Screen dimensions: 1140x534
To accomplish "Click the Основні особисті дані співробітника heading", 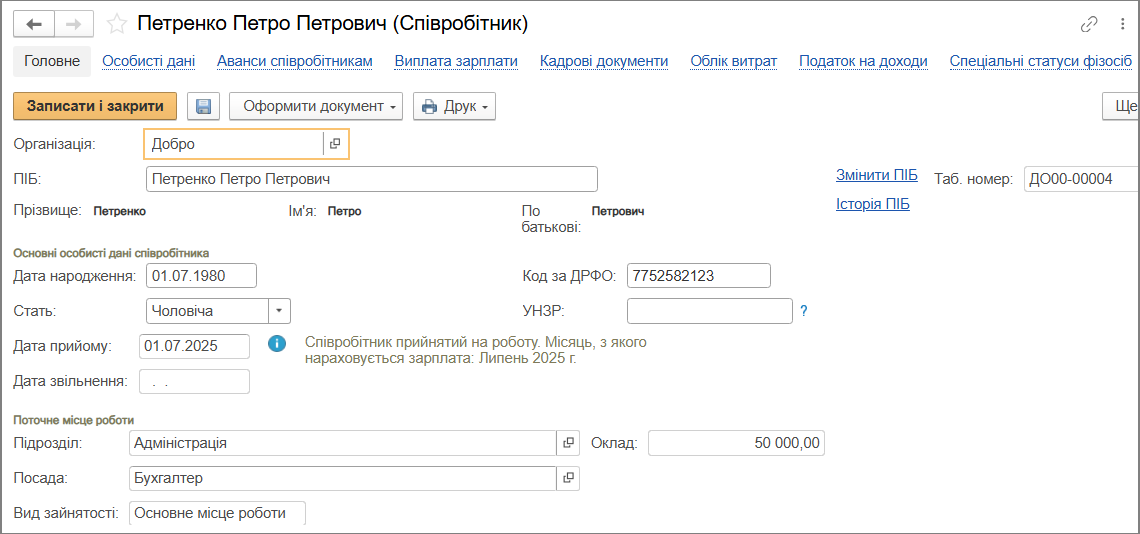I will coord(112,252).
